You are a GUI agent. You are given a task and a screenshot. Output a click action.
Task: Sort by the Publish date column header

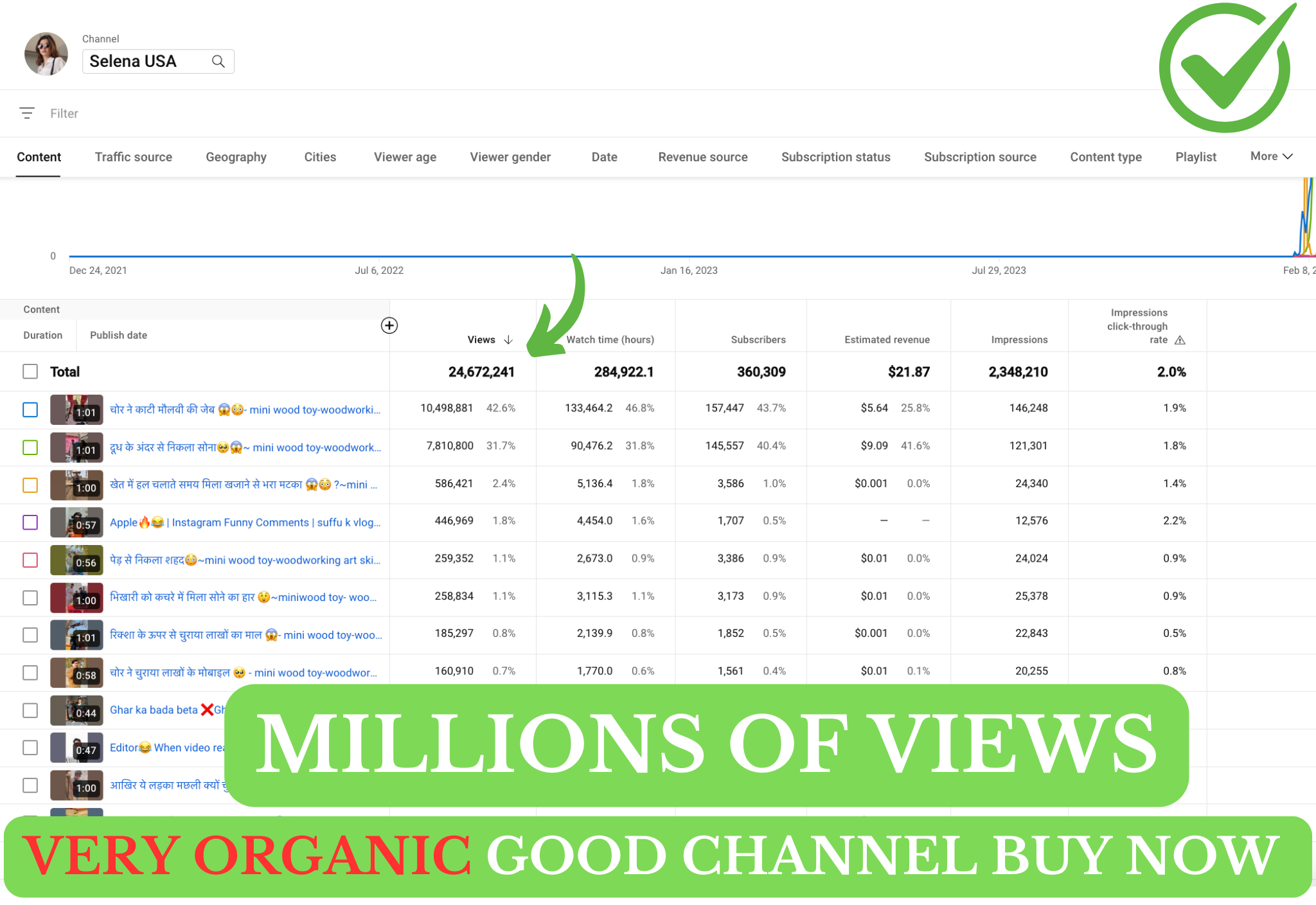click(118, 335)
